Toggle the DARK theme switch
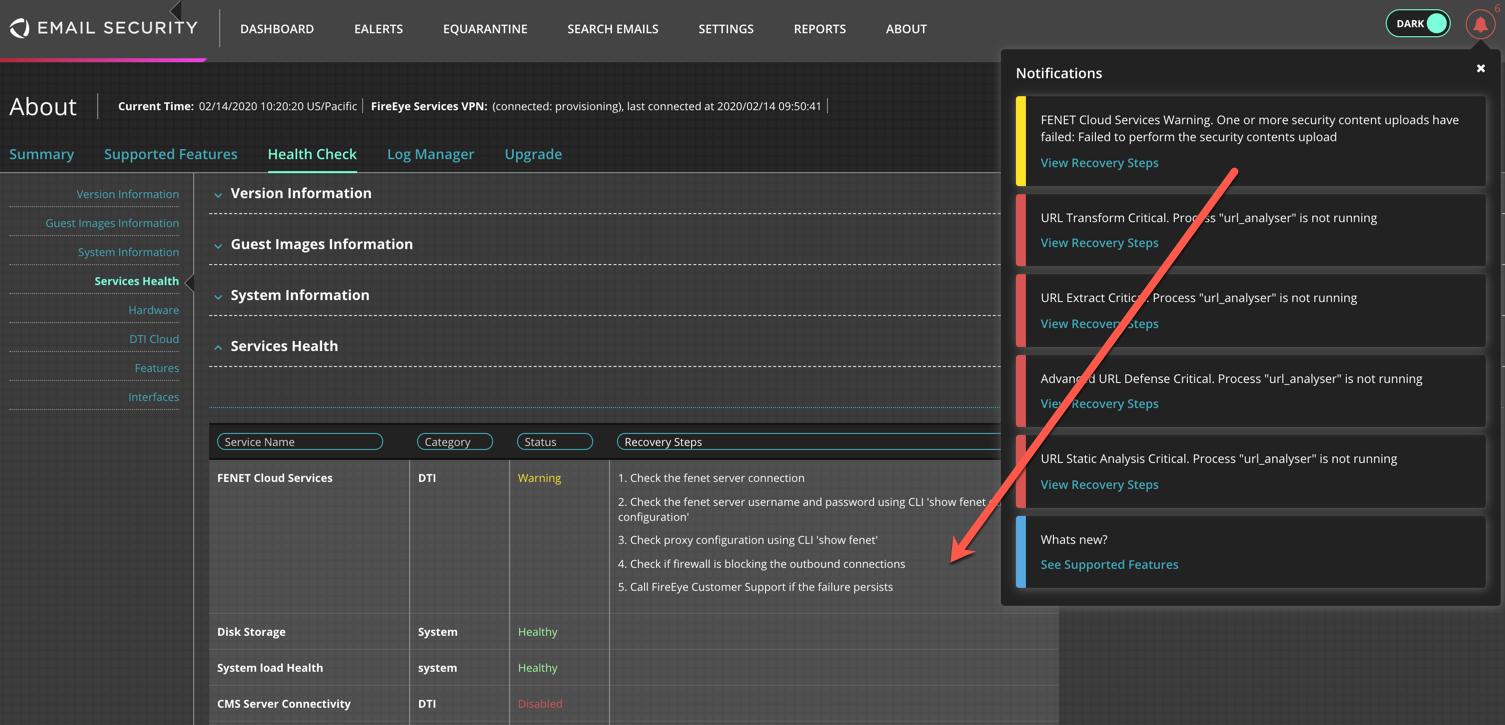 (x=1418, y=24)
